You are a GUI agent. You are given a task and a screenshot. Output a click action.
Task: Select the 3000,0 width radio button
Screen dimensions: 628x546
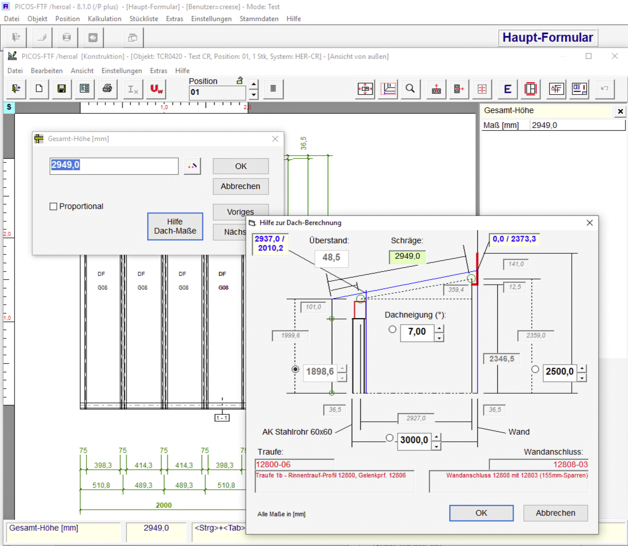tap(390, 438)
